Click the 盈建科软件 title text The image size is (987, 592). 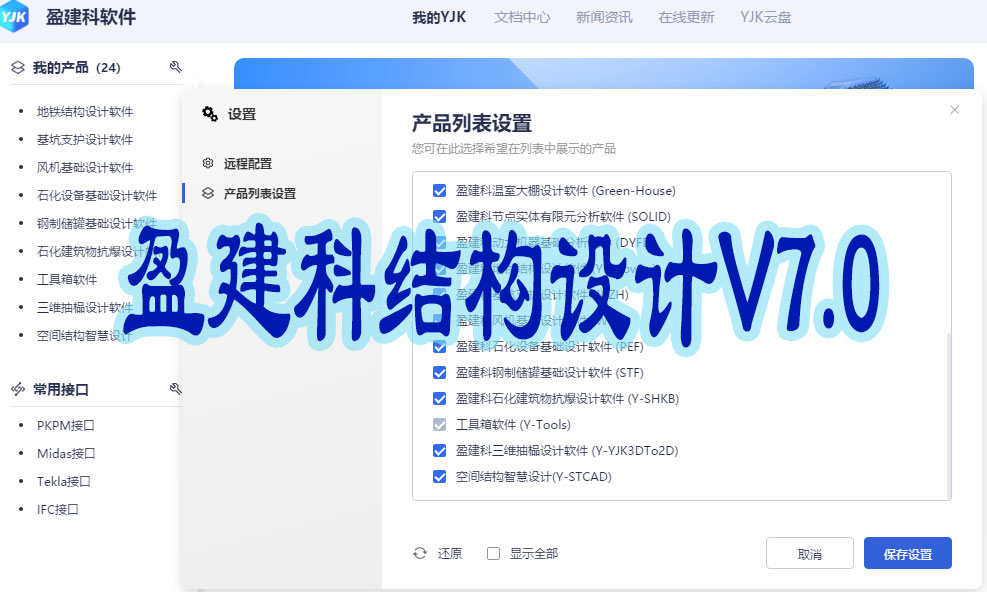click(91, 17)
